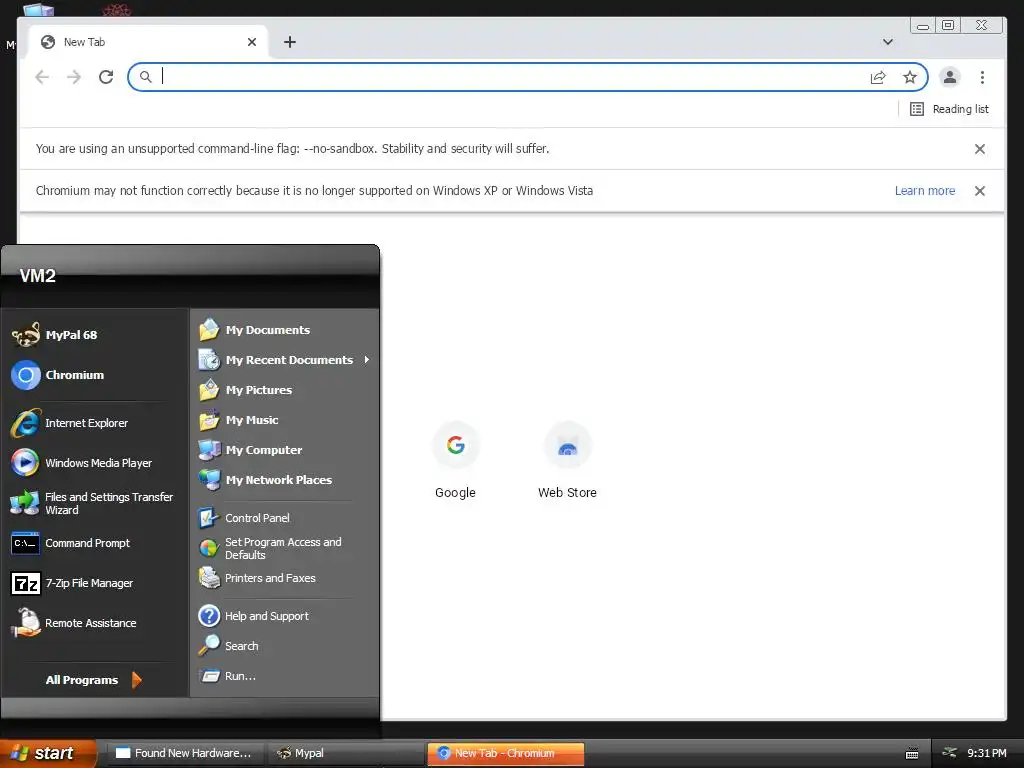1024x768 pixels.
Task: Open Search from Start menu
Action: [229, 646]
